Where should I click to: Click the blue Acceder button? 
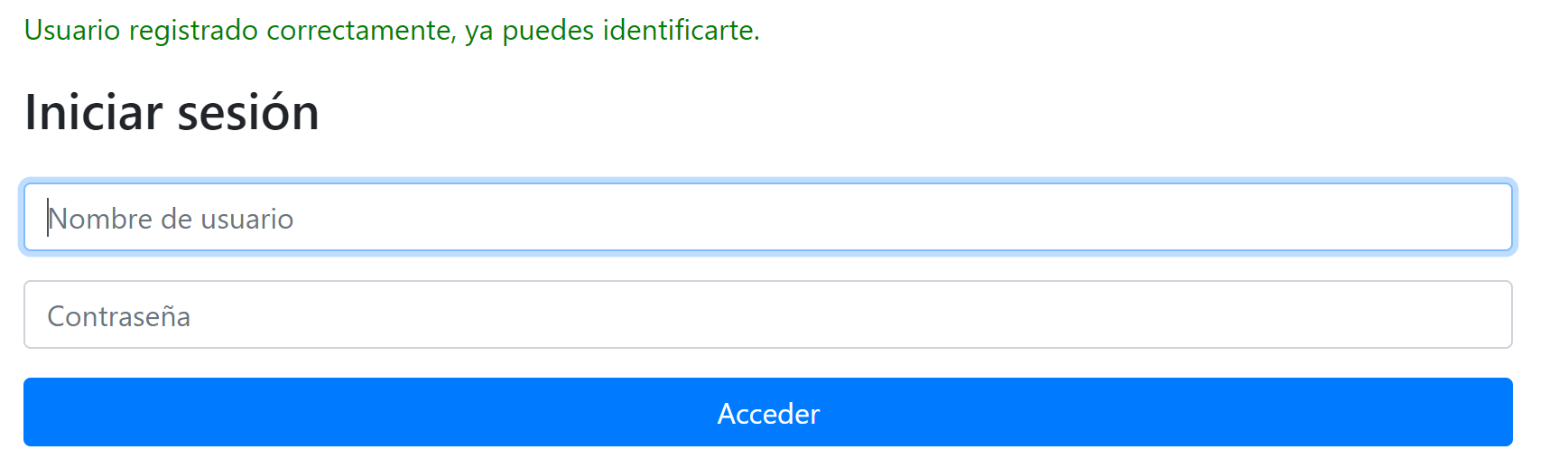tap(767, 412)
